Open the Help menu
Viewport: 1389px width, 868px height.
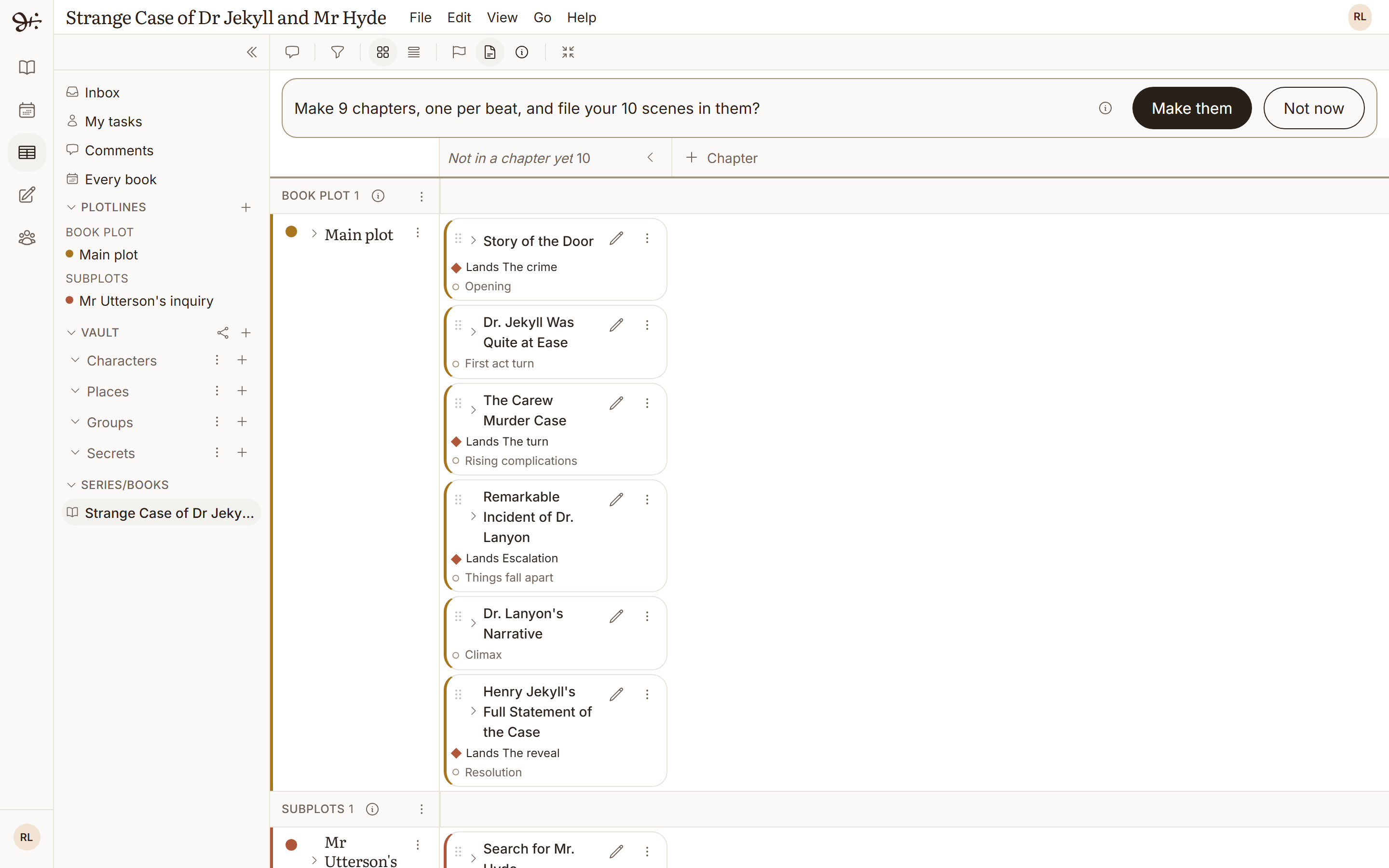582,18
